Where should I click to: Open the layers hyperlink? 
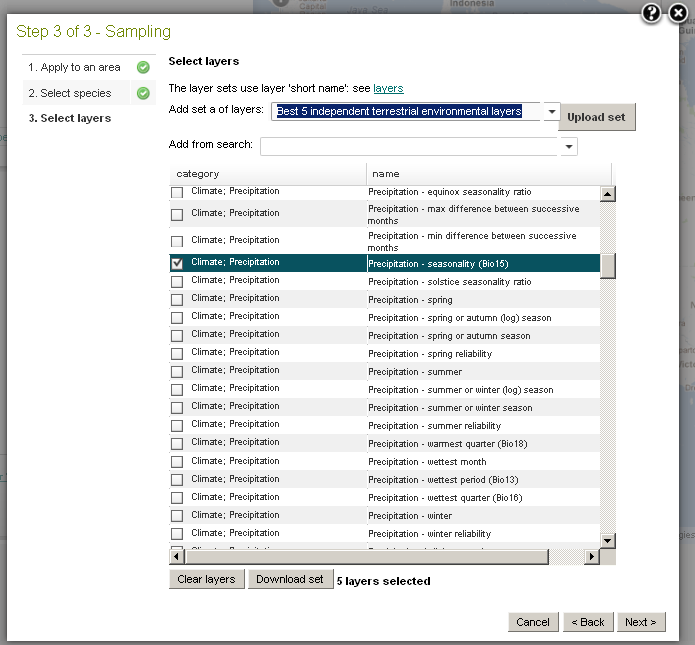(x=388, y=88)
